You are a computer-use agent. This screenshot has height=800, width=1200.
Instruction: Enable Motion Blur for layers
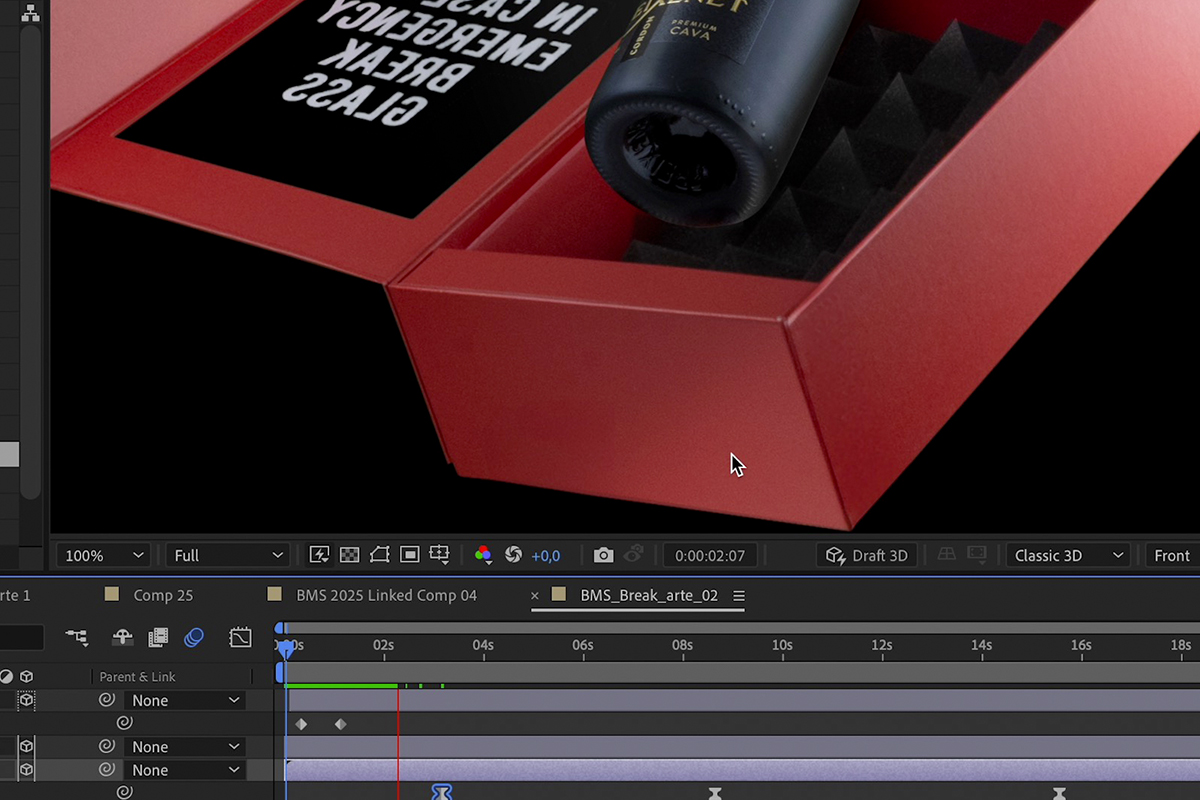click(x=194, y=637)
